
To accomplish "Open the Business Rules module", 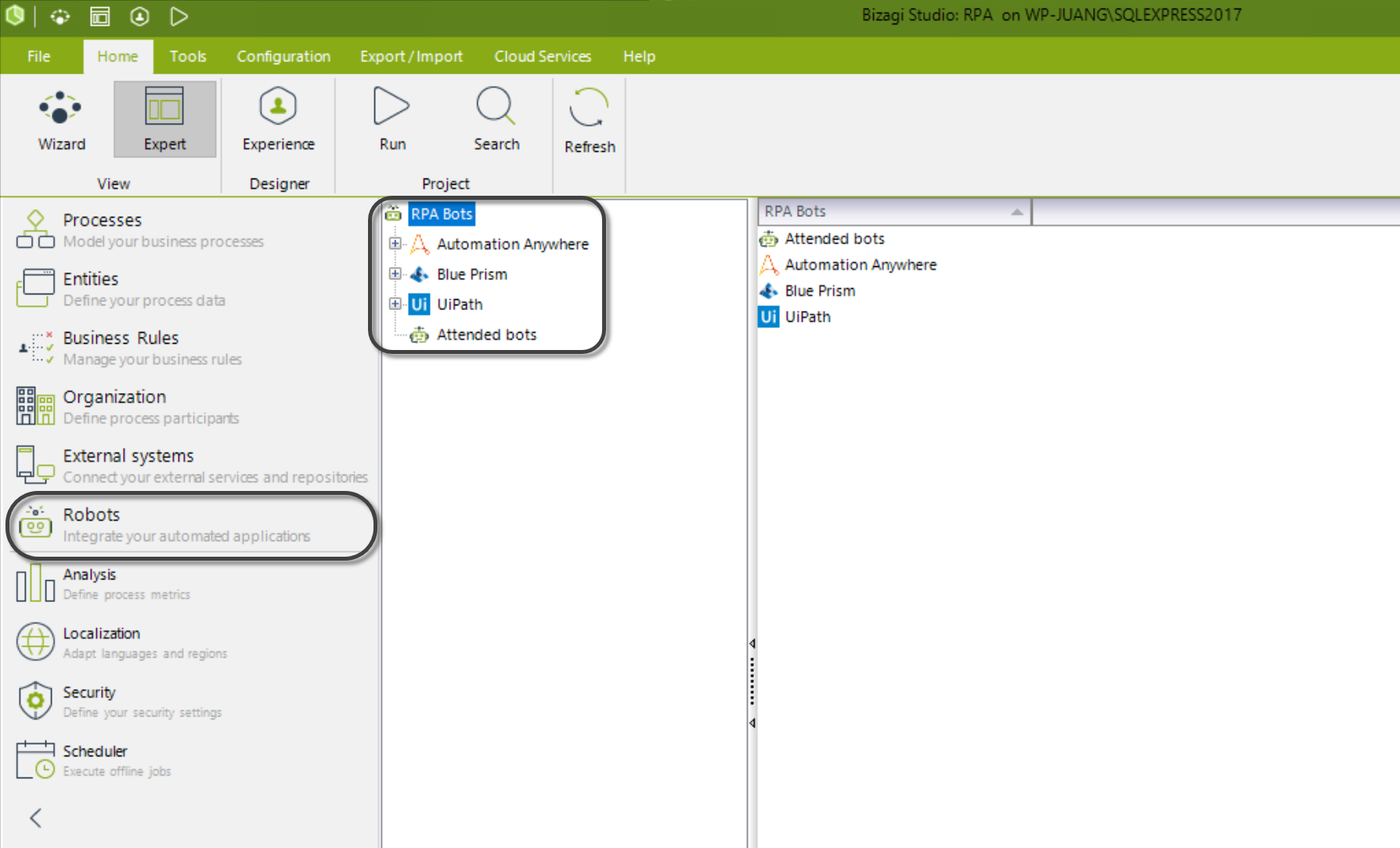I will [x=192, y=348].
